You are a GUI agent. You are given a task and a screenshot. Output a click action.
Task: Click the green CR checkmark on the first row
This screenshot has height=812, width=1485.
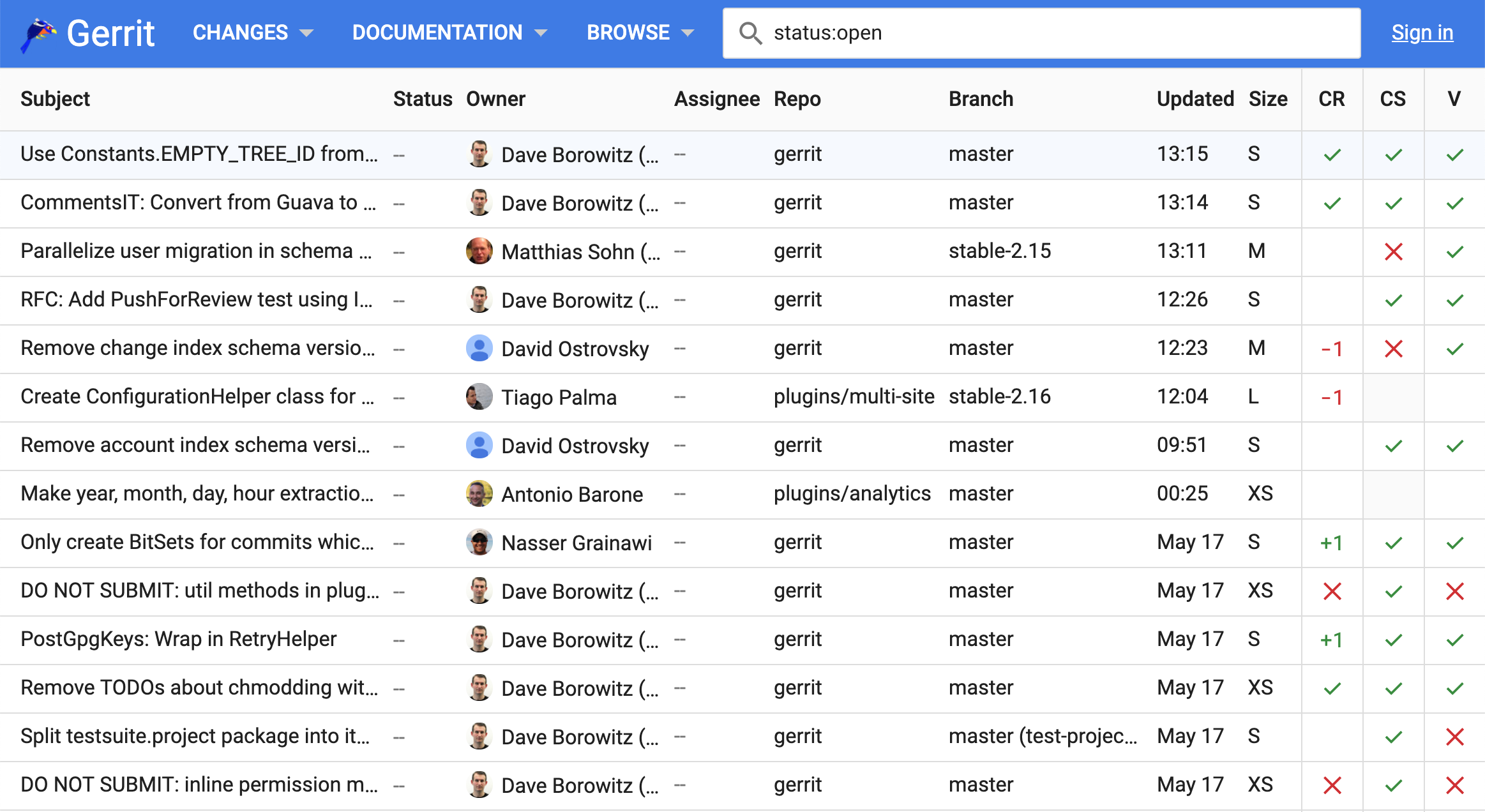[x=1331, y=154]
